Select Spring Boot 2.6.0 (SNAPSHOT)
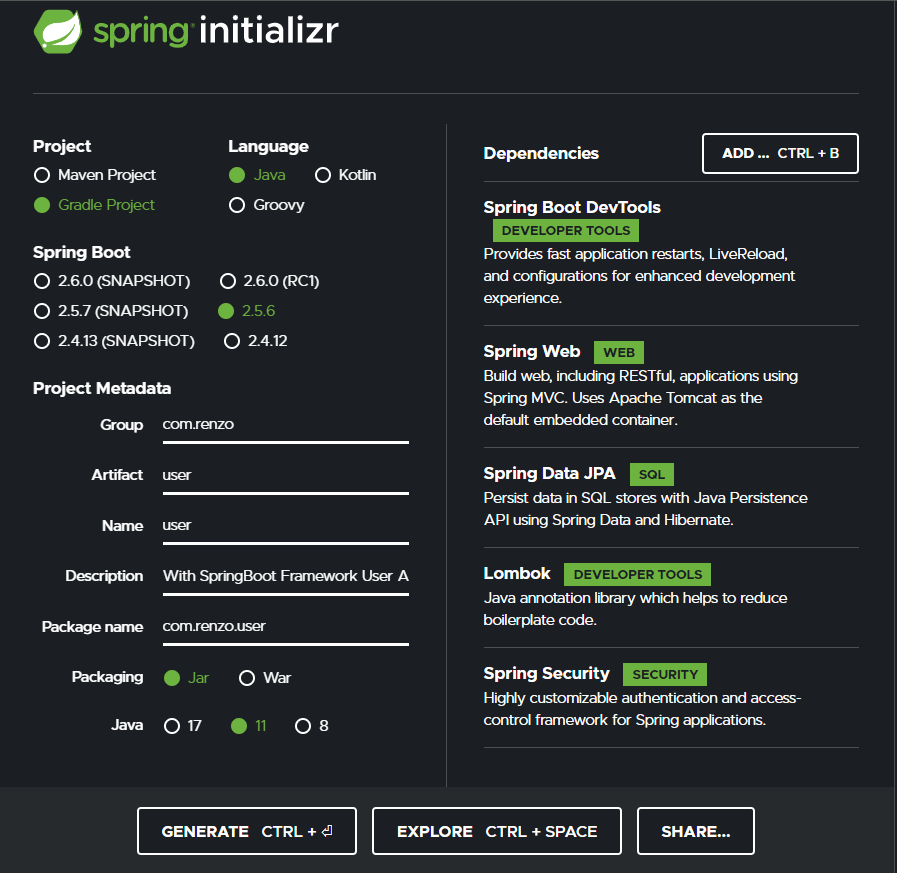This screenshot has width=897, height=873. pyautogui.click(x=42, y=281)
